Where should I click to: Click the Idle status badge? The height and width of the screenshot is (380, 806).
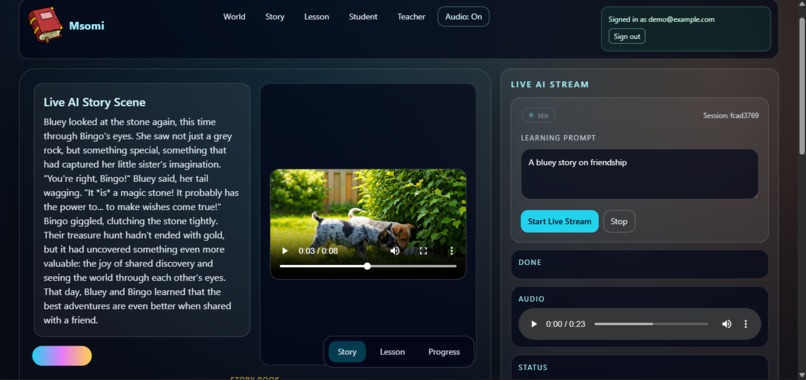538,115
